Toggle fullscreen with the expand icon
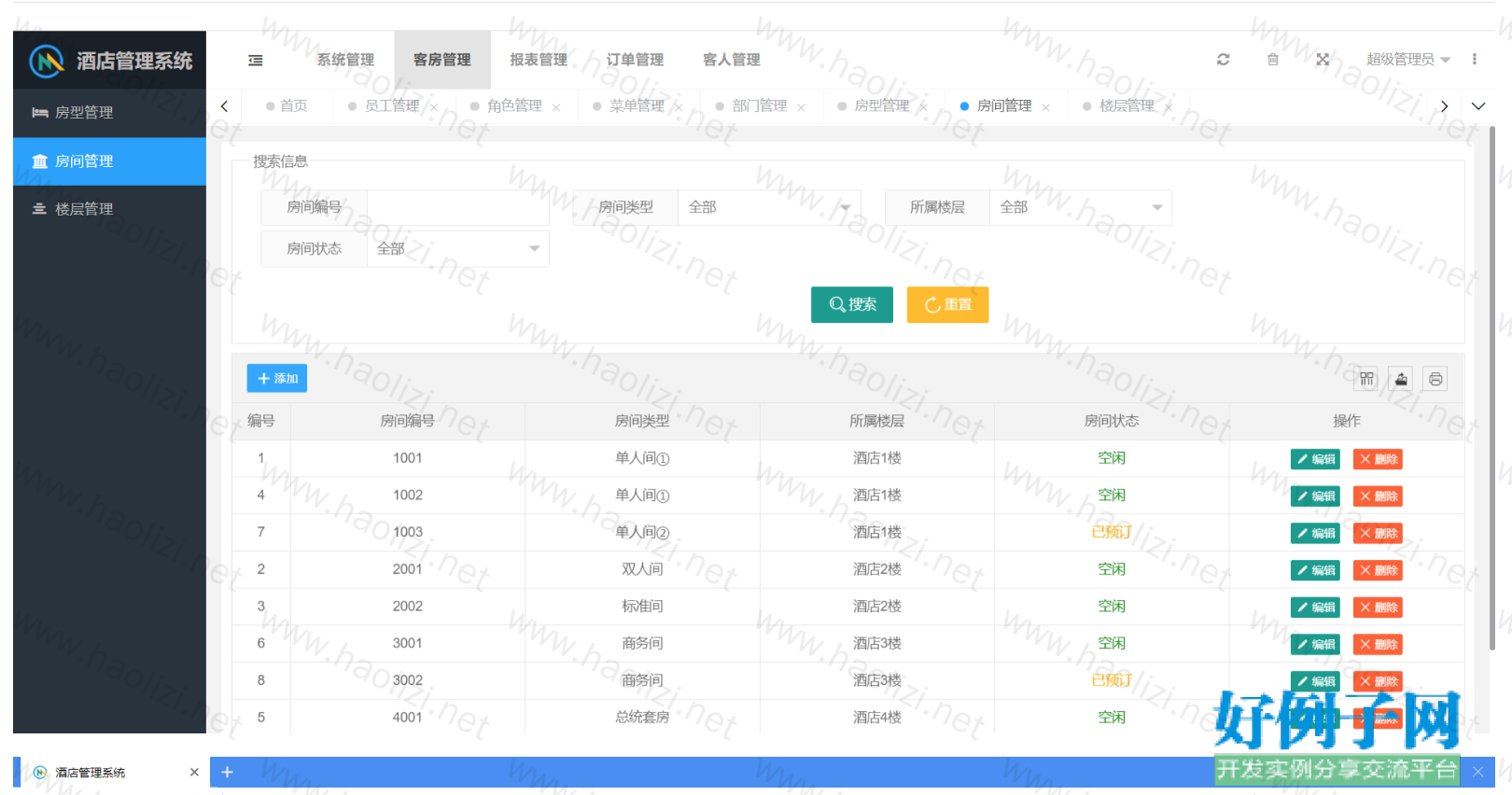This screenshot has width=1512, height=795. coord(1323,60)
